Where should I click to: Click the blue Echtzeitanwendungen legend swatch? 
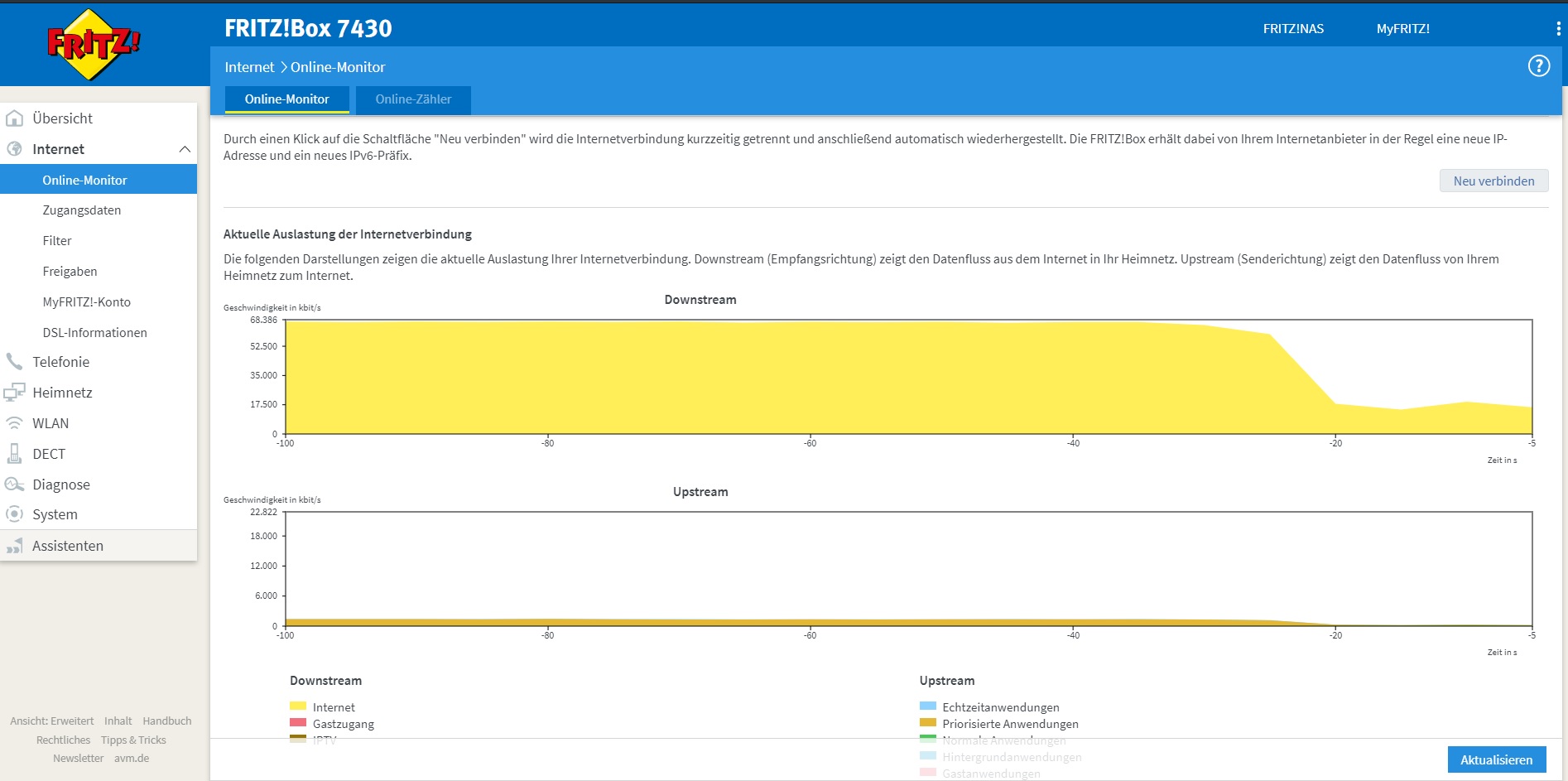928,706
